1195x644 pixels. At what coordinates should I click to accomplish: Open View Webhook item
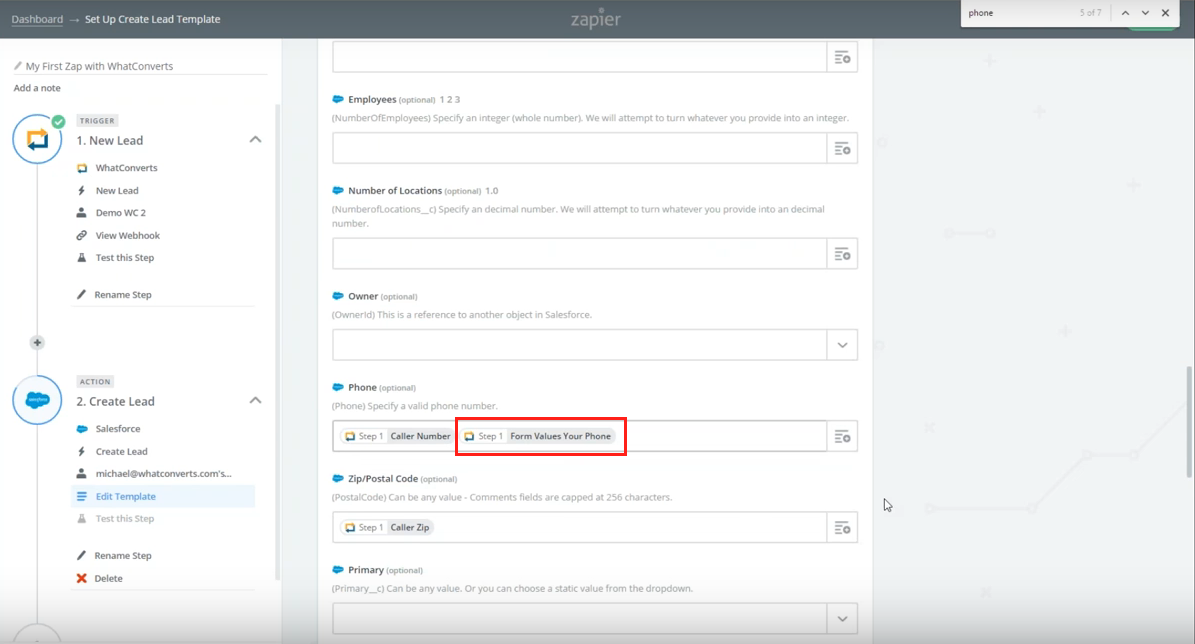click(x=127, y=235)
